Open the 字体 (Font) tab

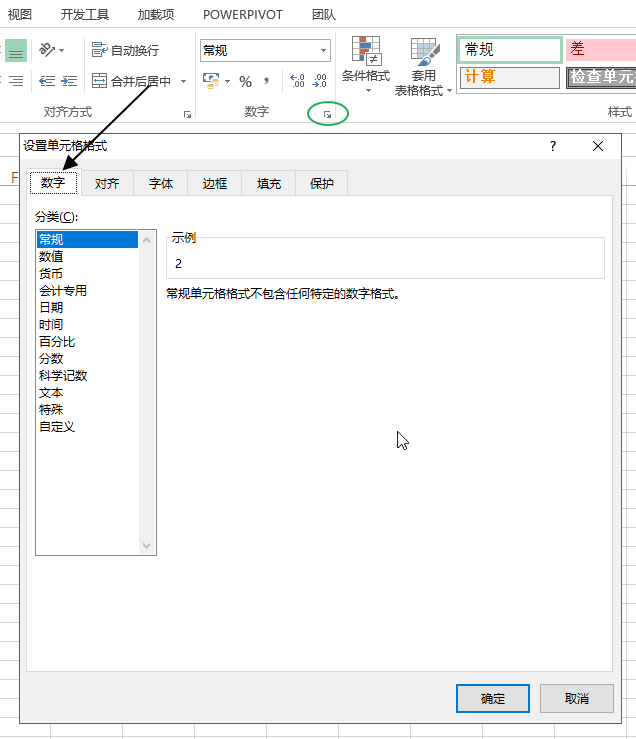[x=161, y=183]
